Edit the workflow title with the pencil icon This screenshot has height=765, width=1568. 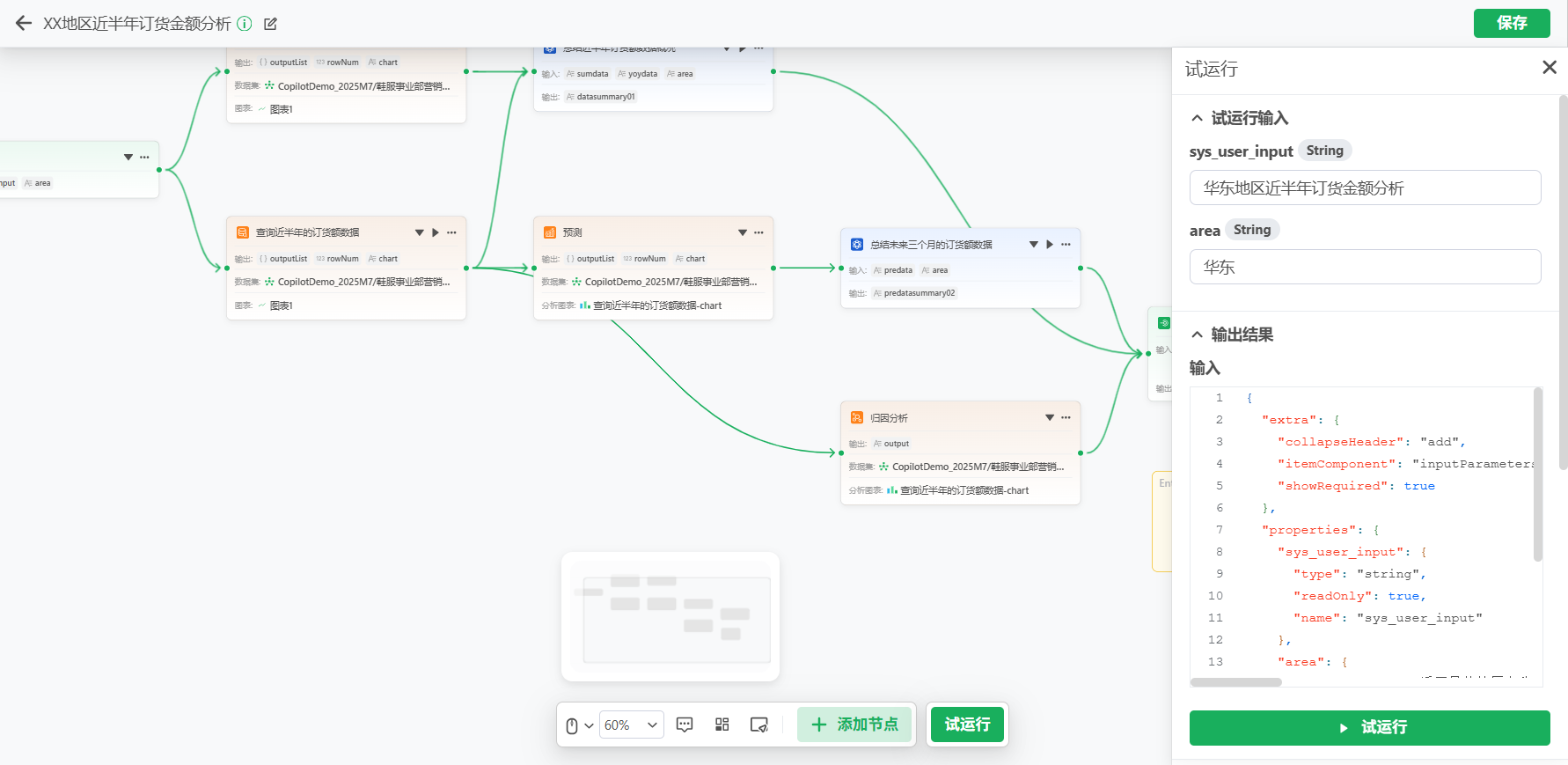click(271, 24)
